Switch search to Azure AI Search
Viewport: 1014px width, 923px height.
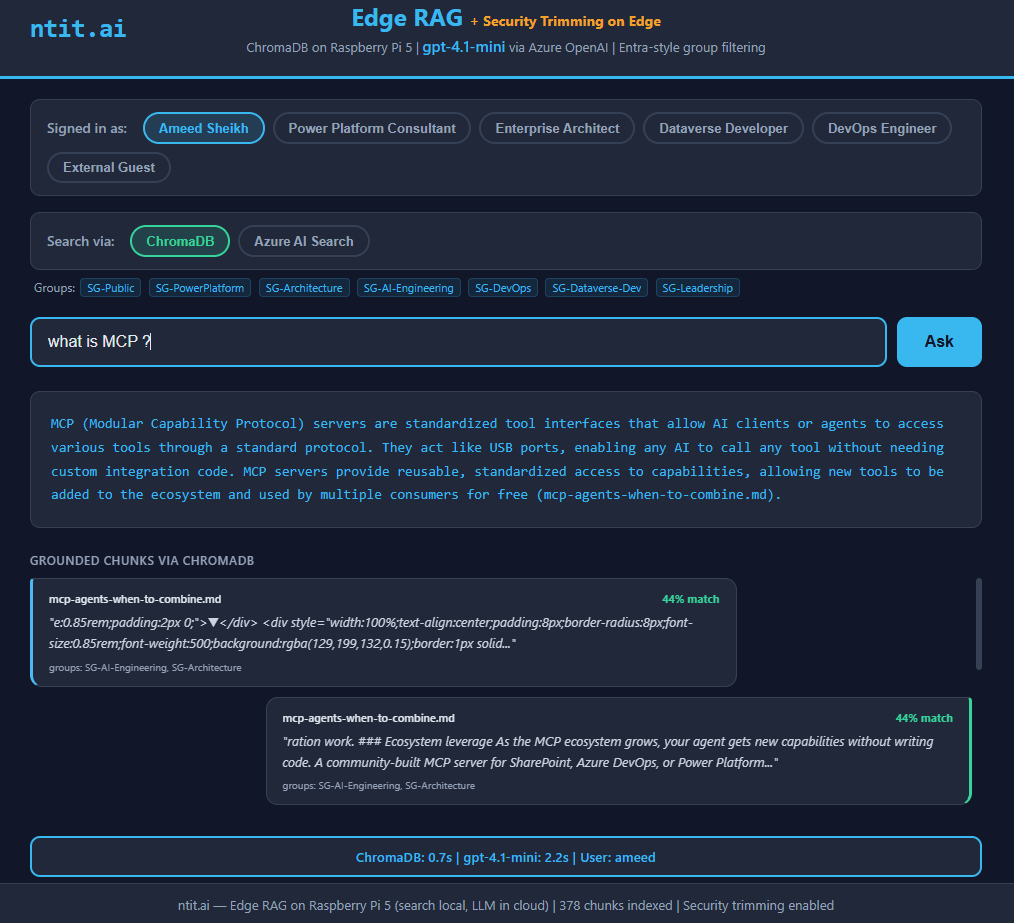(303, 241)
